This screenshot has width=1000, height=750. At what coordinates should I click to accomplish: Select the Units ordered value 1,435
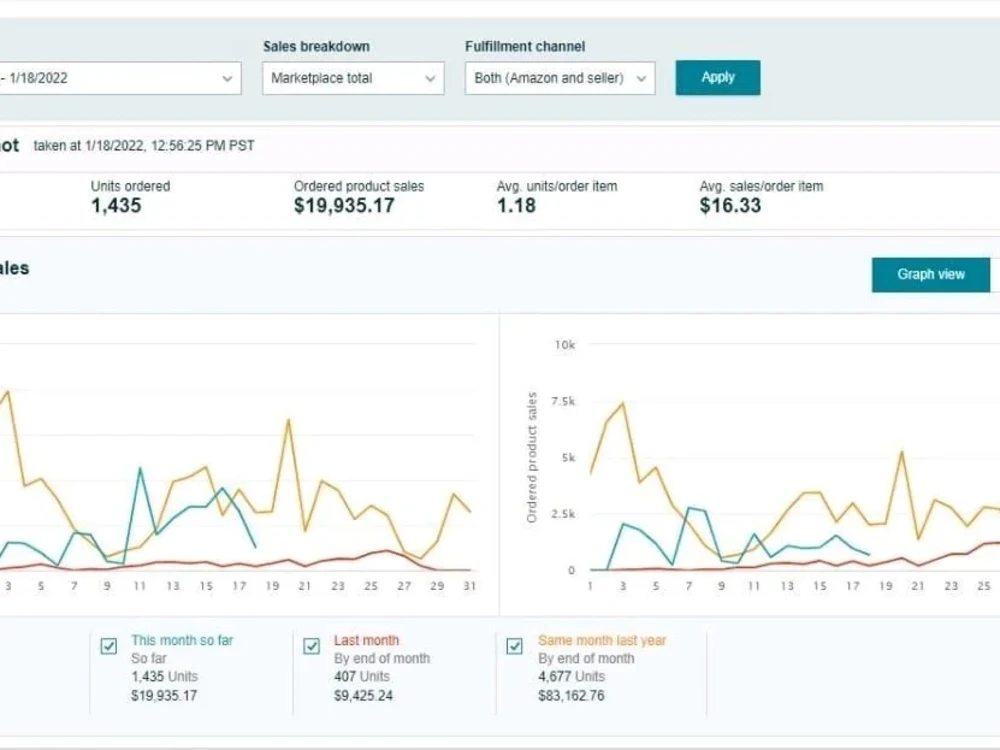coord(116,206)
